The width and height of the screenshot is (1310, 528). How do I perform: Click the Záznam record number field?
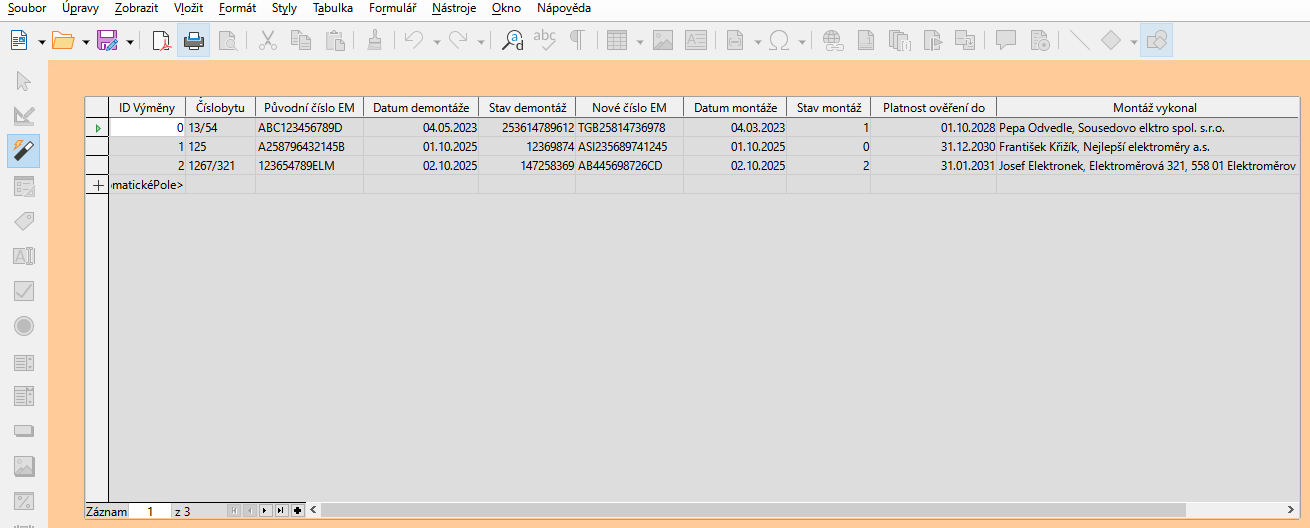pos(151,511)
